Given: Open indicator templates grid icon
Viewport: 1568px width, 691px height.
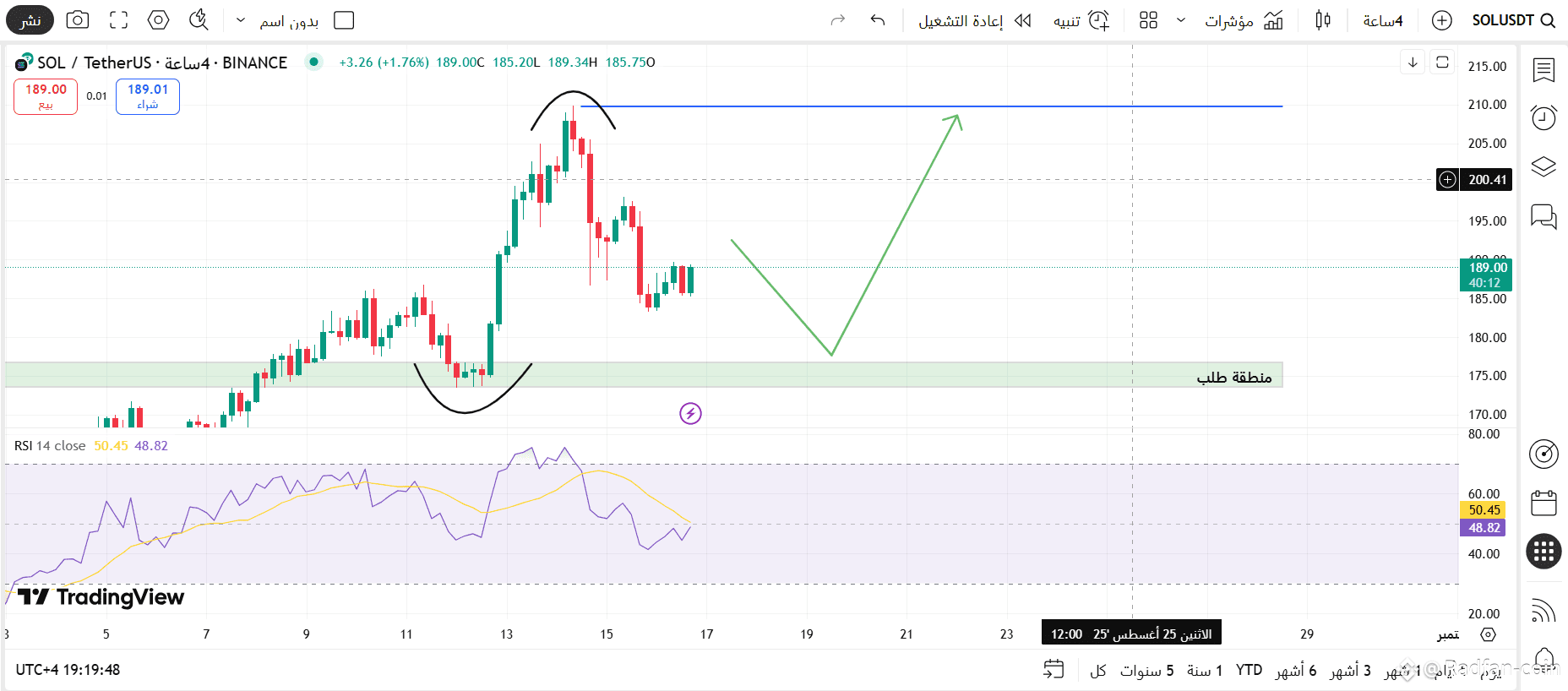Looking at the screenshot, I should click(x=1148, y=20).
